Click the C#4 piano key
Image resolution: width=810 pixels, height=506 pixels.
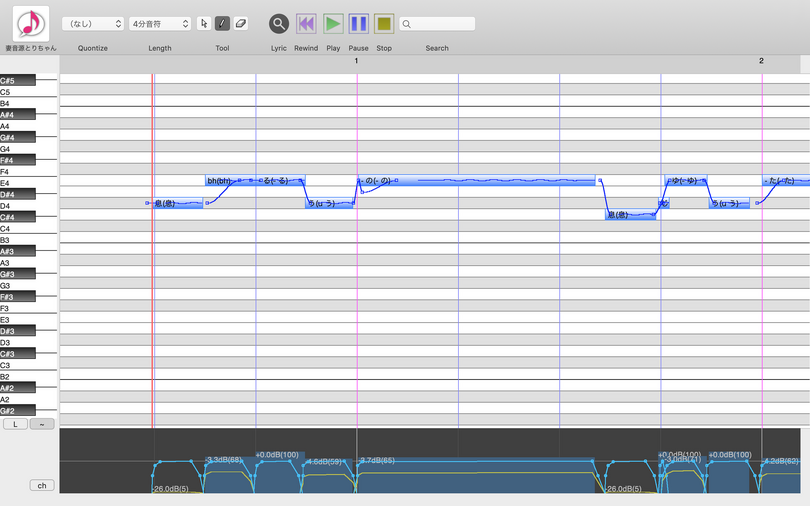pyautogui.click(x=18, y=217)
